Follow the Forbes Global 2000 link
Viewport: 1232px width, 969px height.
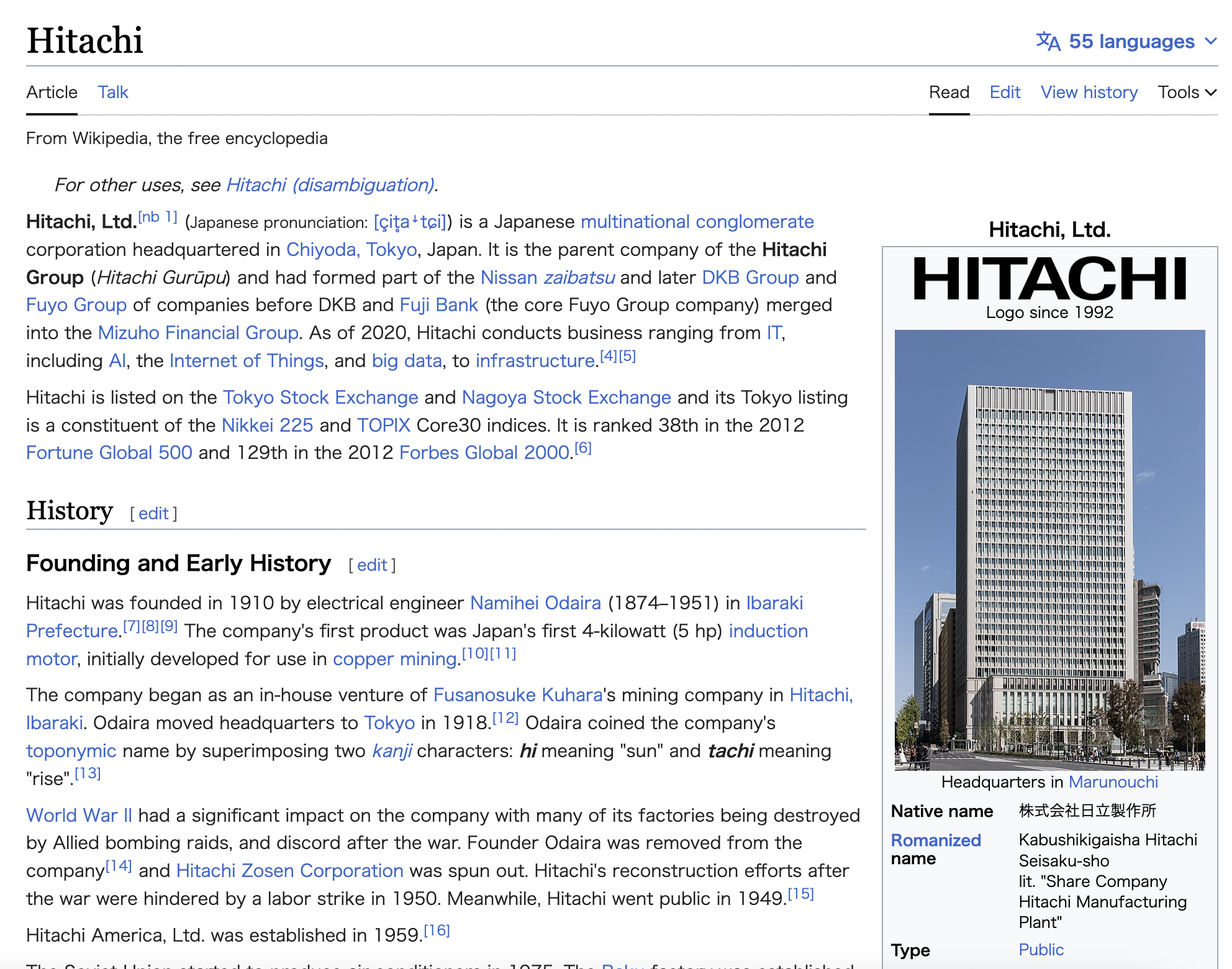click(484, 453)
